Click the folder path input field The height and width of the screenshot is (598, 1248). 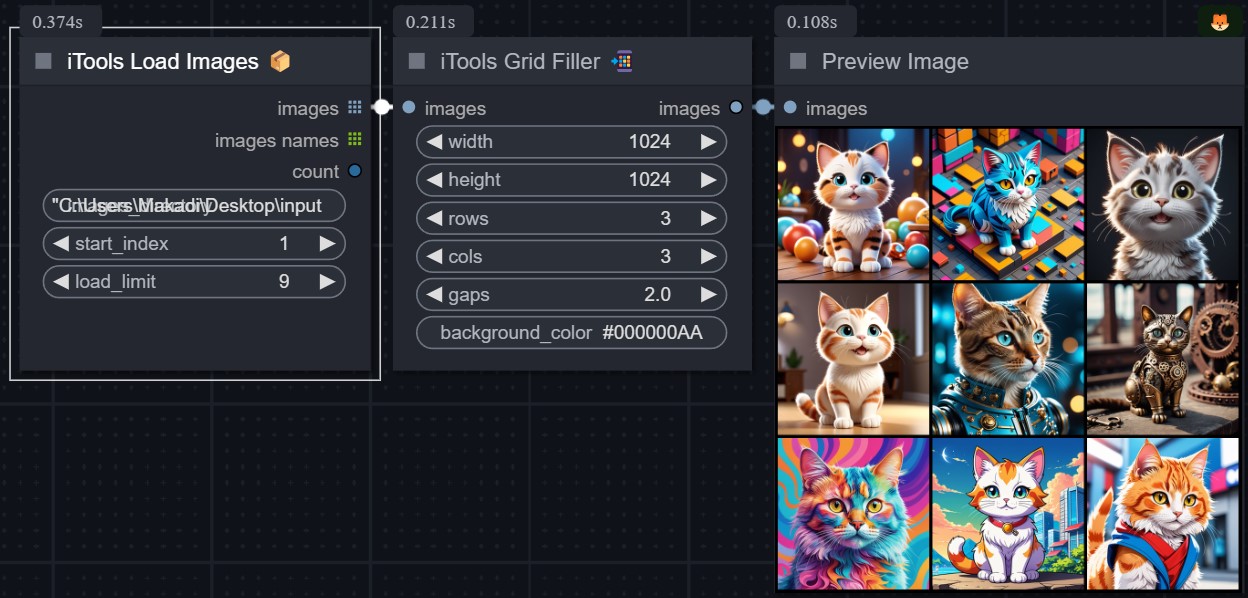point(194,206)
